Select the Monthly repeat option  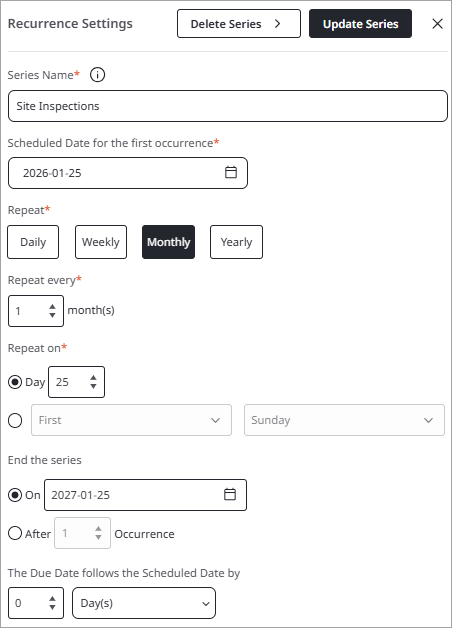[169, 242]
